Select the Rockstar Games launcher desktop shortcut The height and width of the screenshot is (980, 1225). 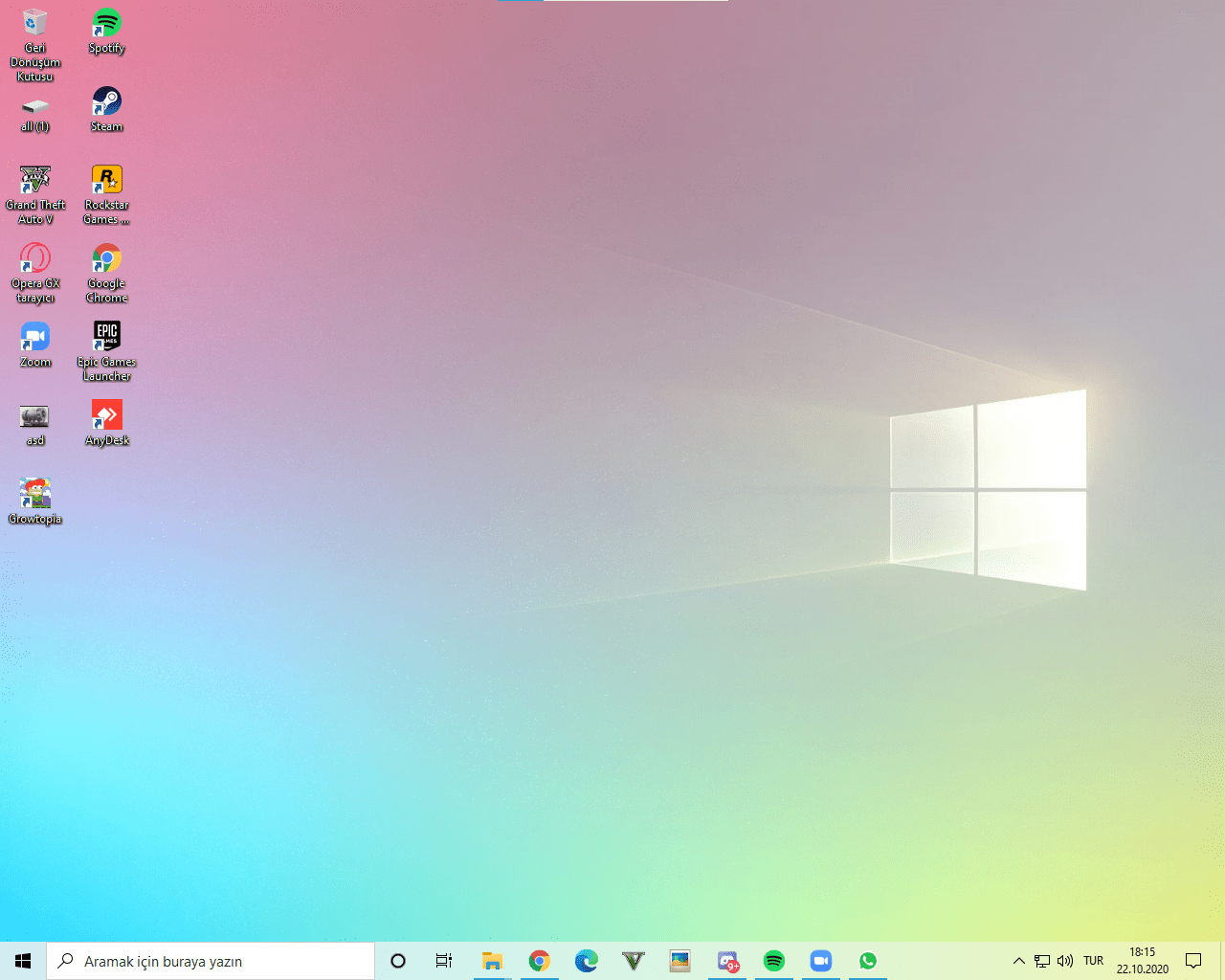(107, 194)
